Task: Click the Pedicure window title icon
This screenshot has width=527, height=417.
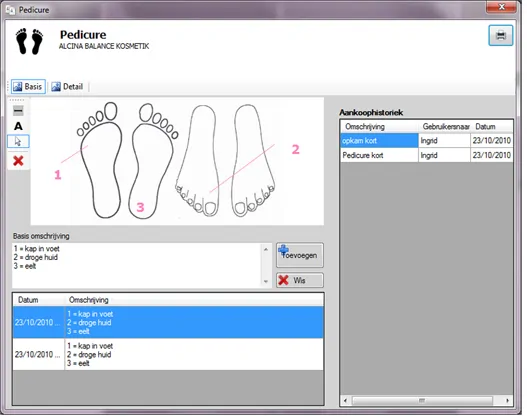Action: click(10, 10)
